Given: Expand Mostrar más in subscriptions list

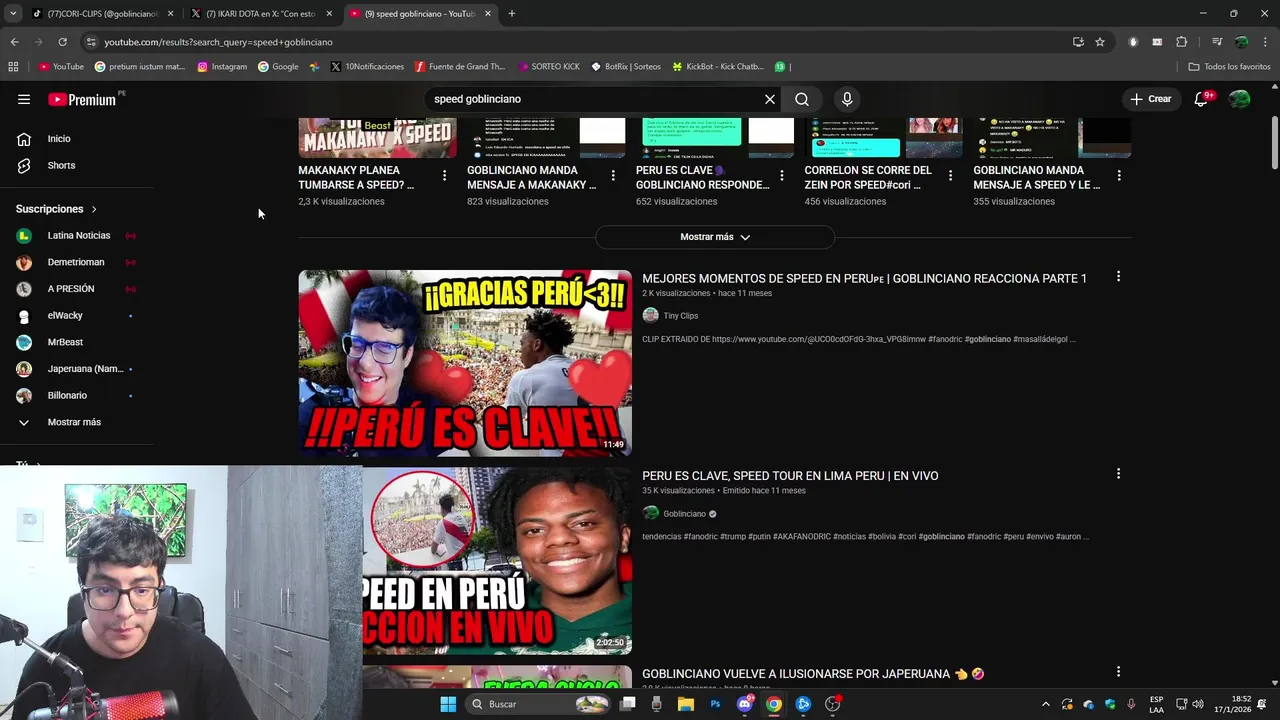Looking at the screenshot, I should (77, 422).
